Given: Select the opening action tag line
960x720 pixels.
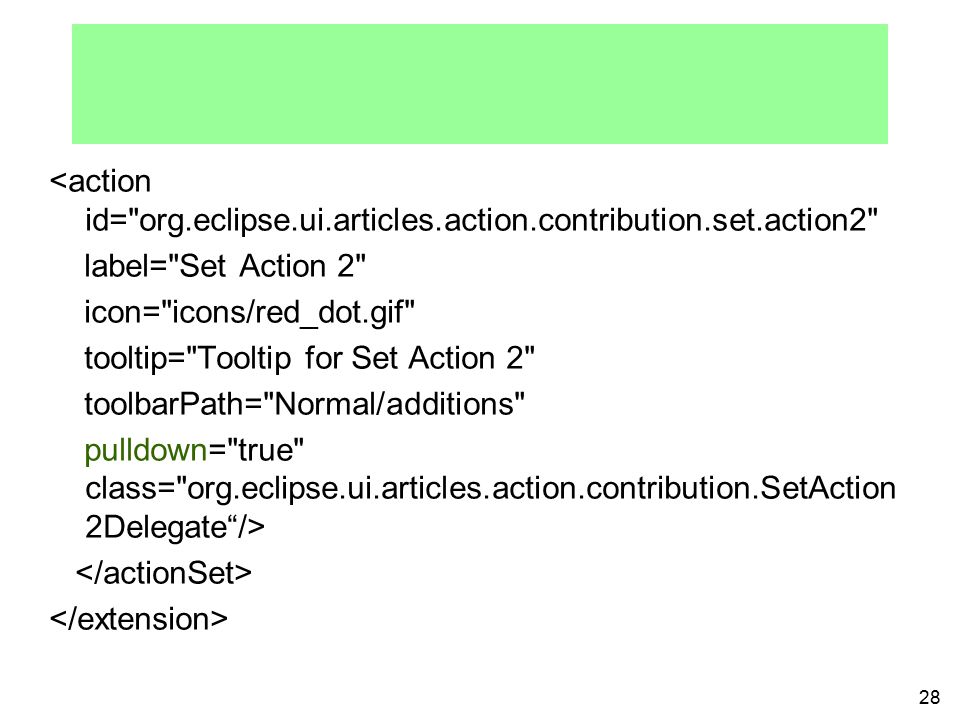Looking at the screenshot, I should click(x=100, y=181).
